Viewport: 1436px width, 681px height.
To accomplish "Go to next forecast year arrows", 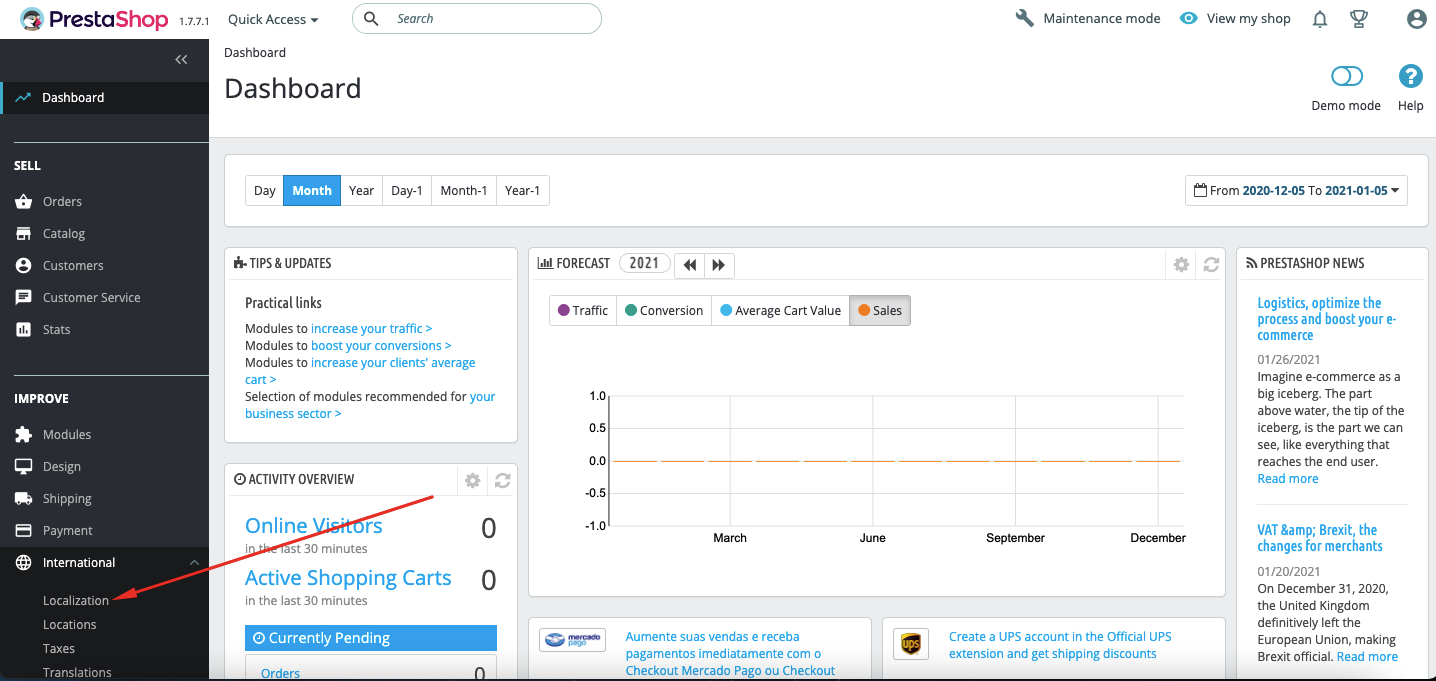I will pos(719,265).
